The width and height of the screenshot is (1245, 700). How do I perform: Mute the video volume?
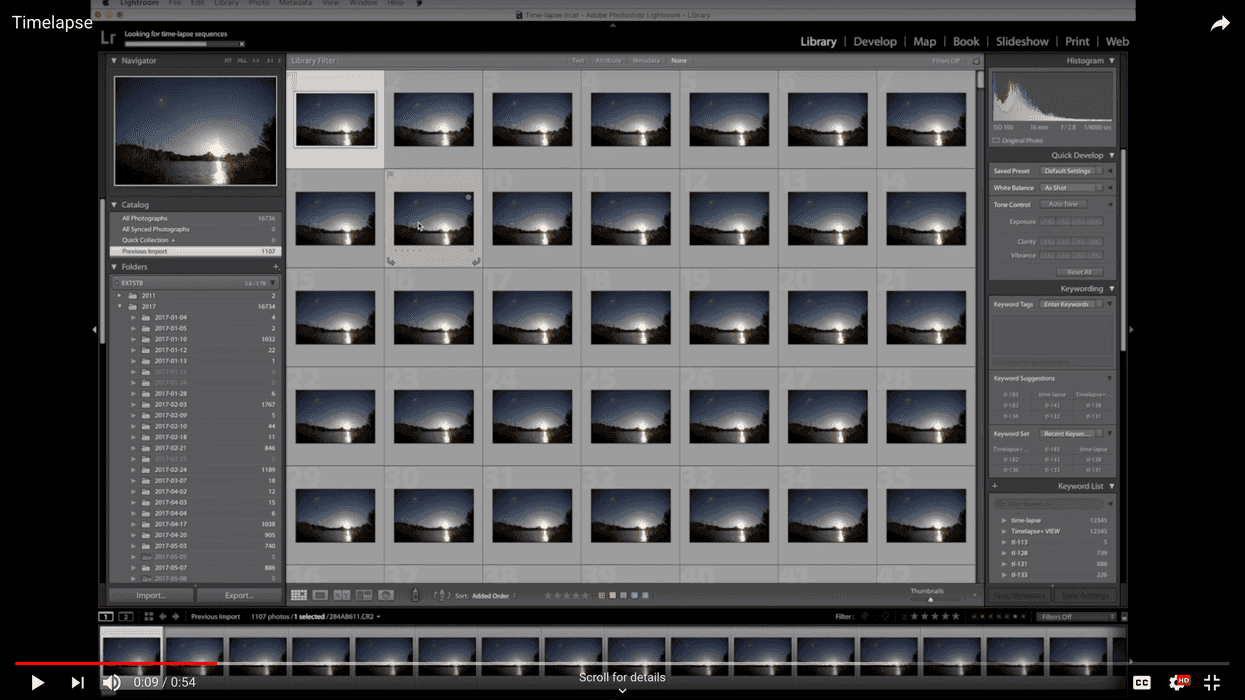pos(112,682)
